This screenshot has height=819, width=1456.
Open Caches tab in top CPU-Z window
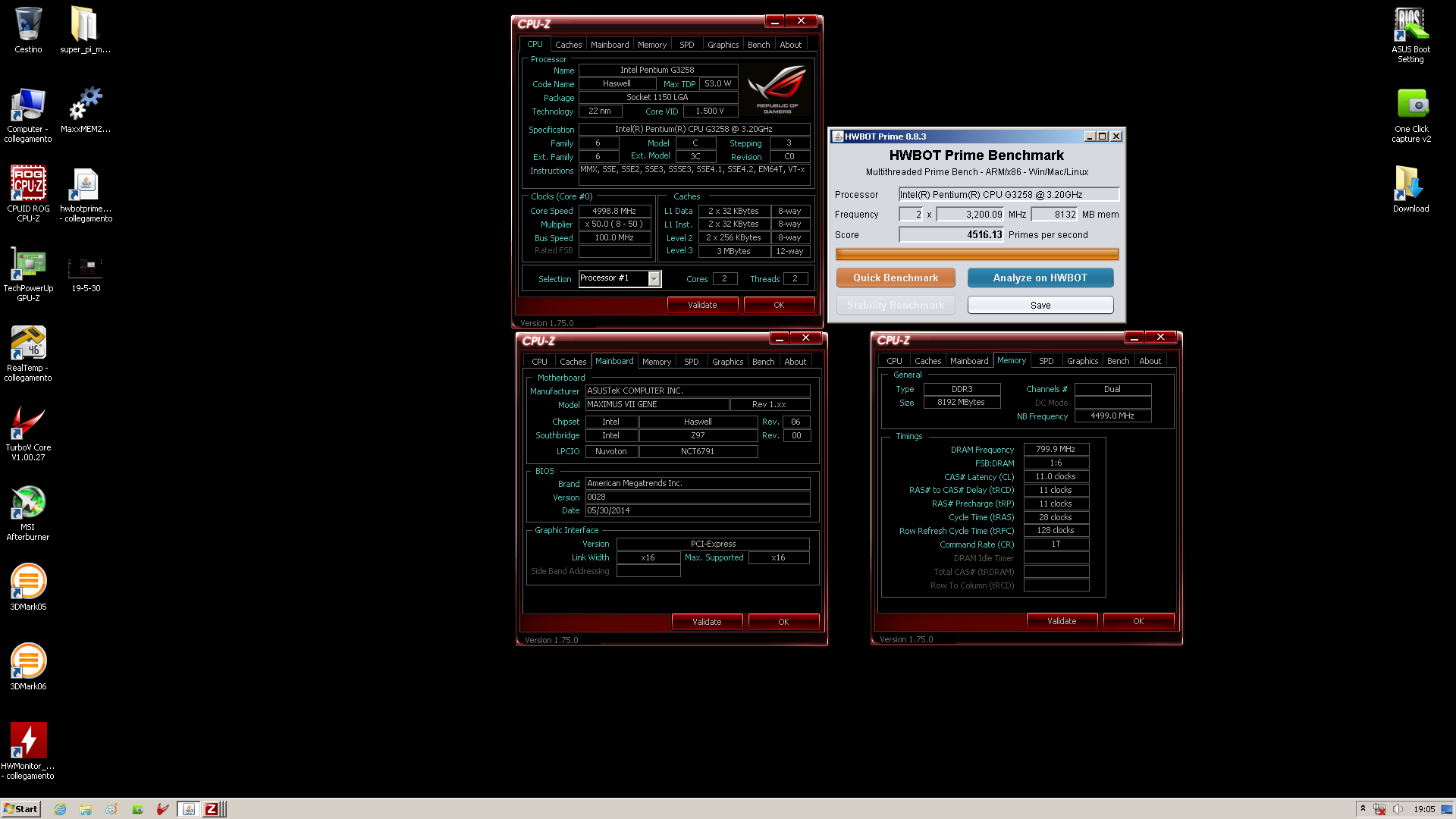[568, 45]
